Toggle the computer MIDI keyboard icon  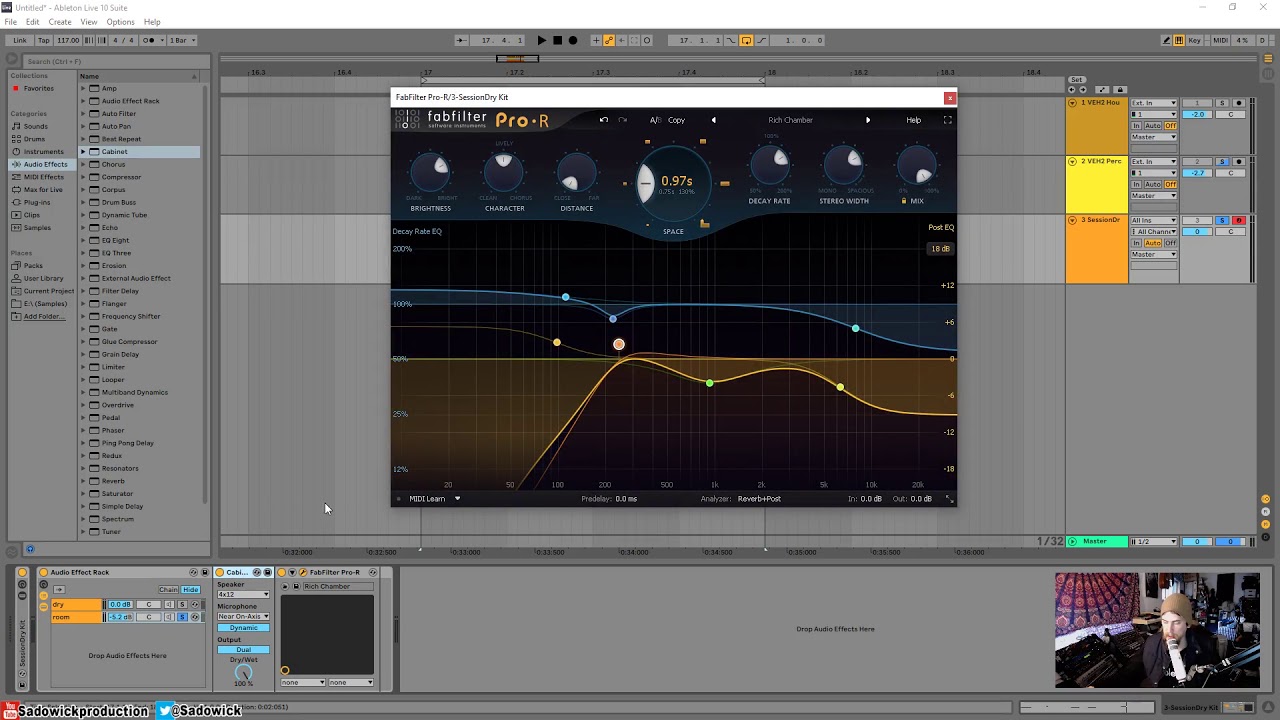point(1179,40)
